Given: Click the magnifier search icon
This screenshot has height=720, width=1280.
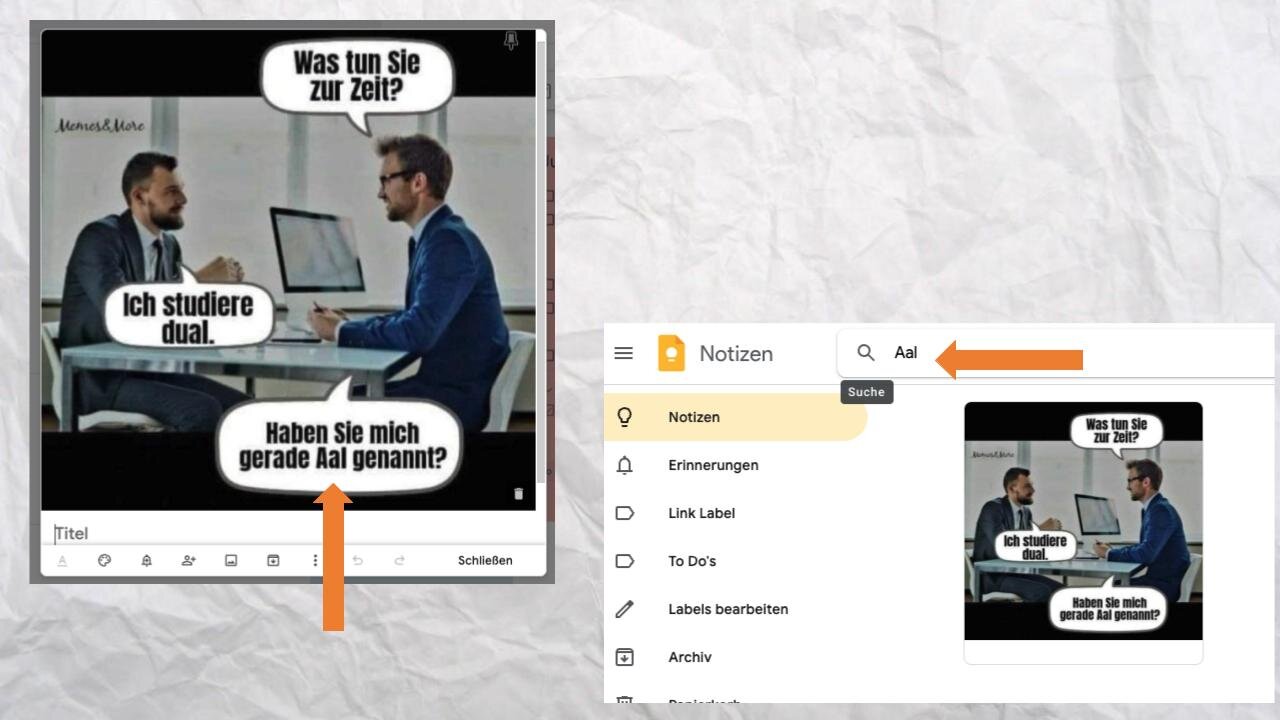Looking at the screenshot, I should click(x=866, y=353).
